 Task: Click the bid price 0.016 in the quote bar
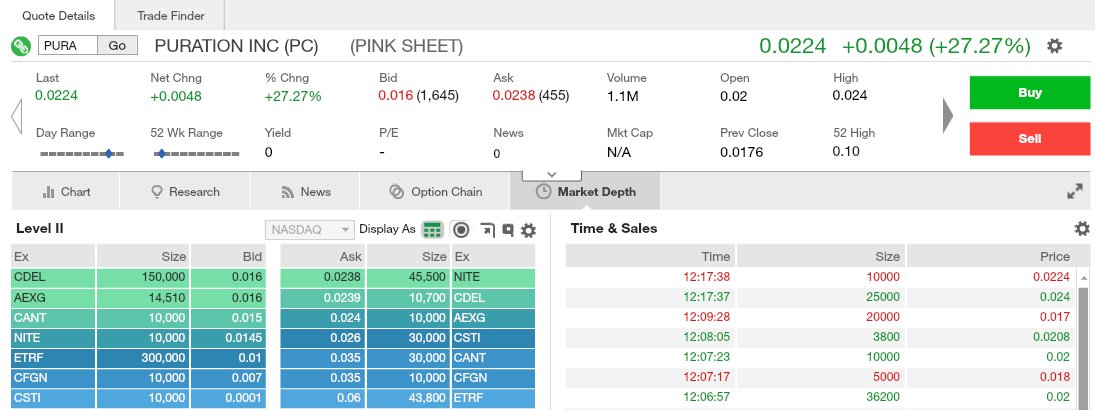[396, 96]
